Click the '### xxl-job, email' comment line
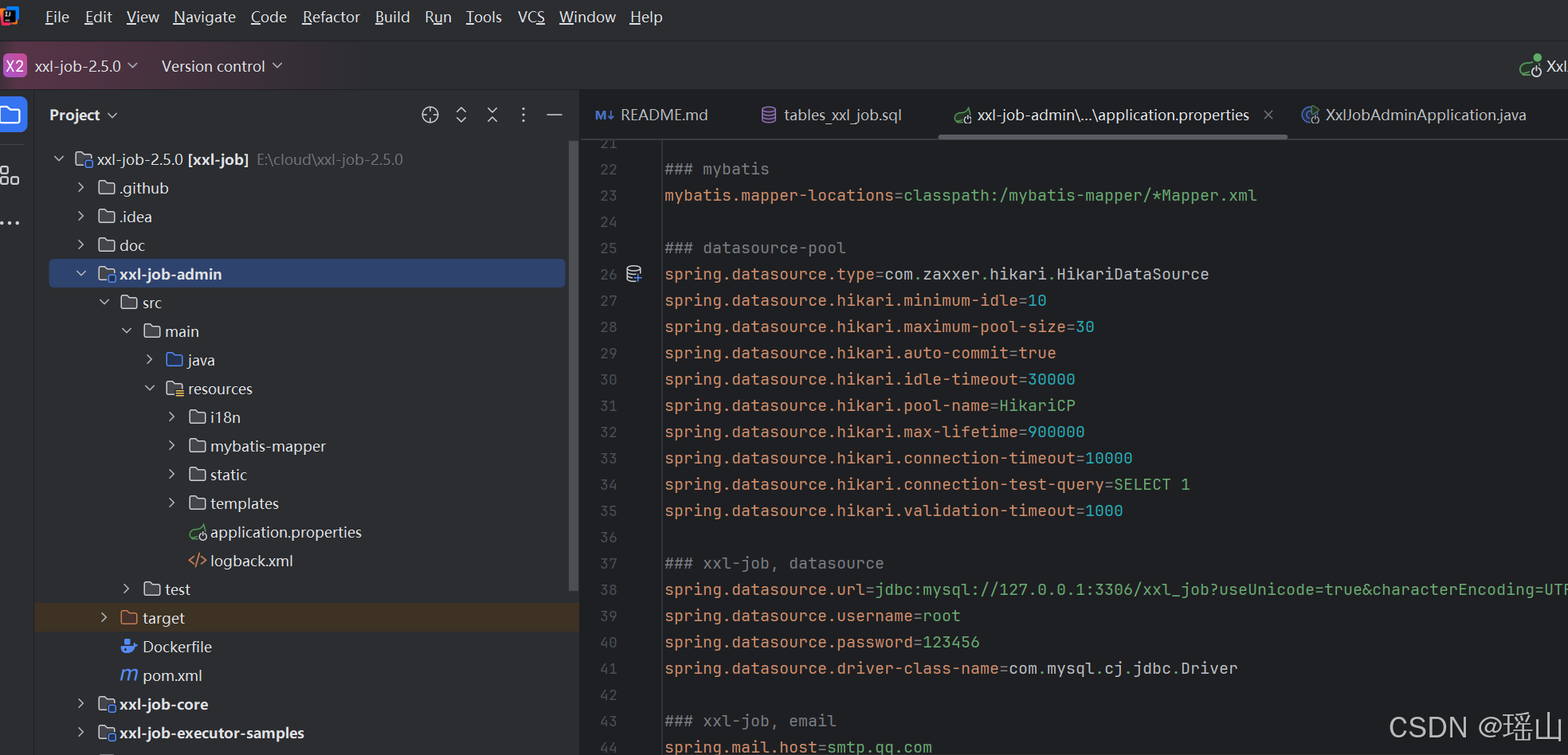Screen dimensions: 1568x755 (751, 722)
